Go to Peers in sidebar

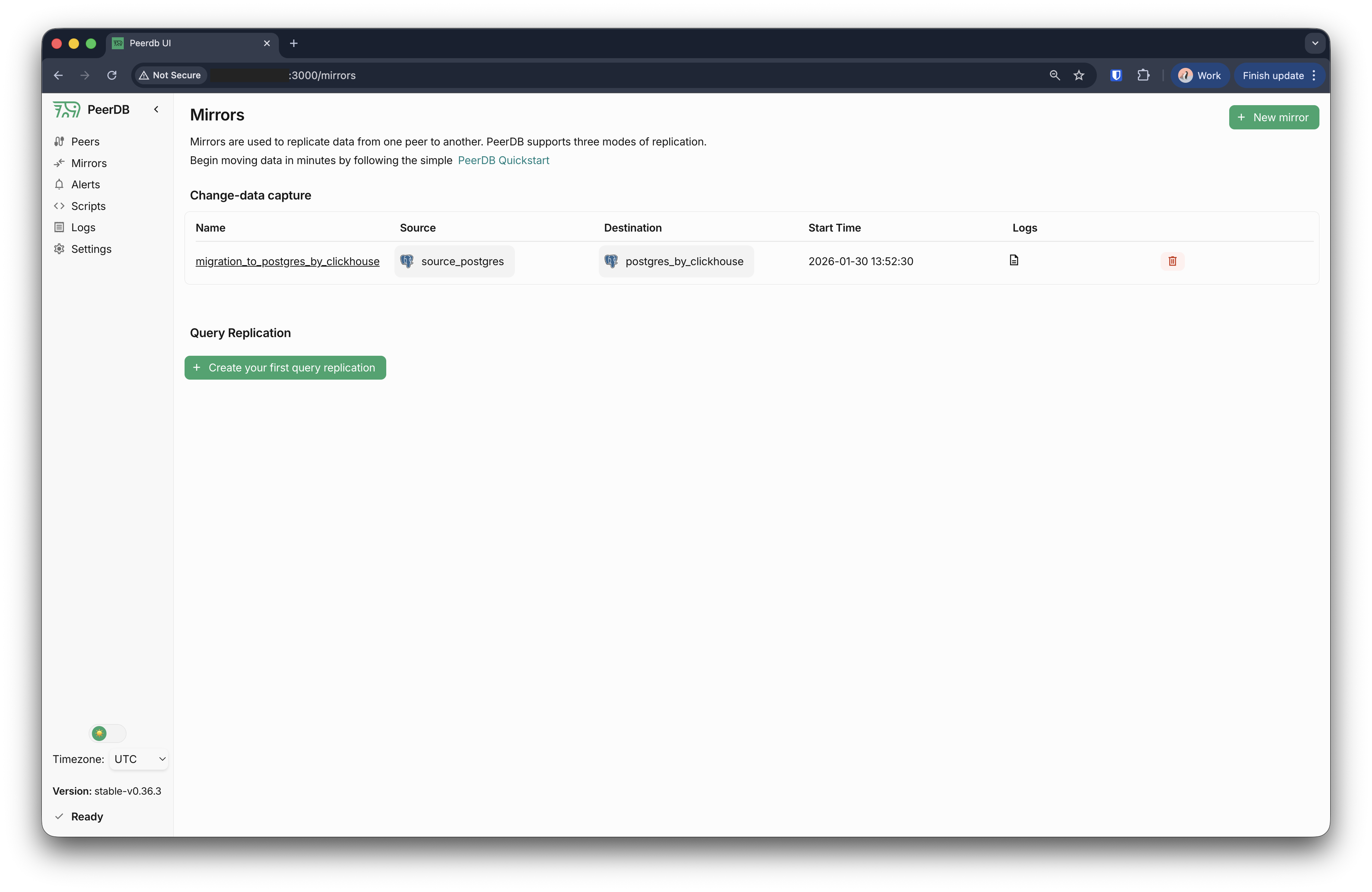pos(85,142)
